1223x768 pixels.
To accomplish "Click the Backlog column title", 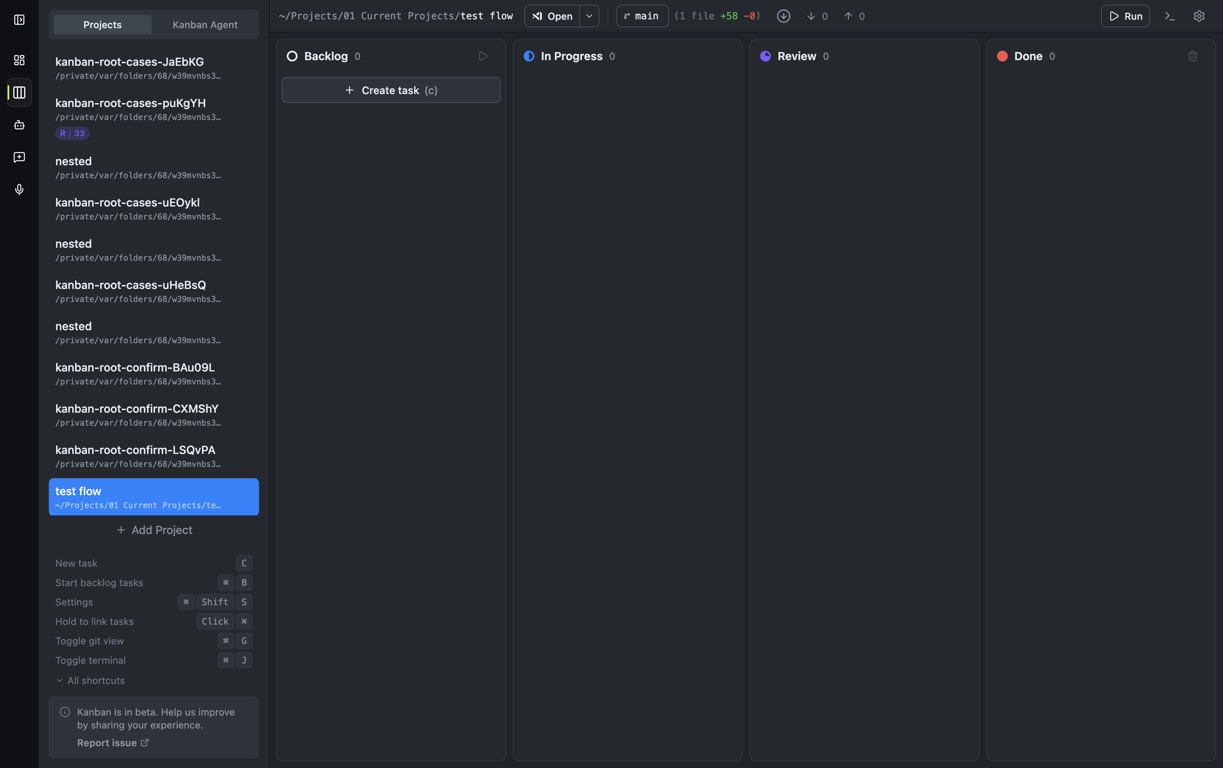I will [326, 56].
